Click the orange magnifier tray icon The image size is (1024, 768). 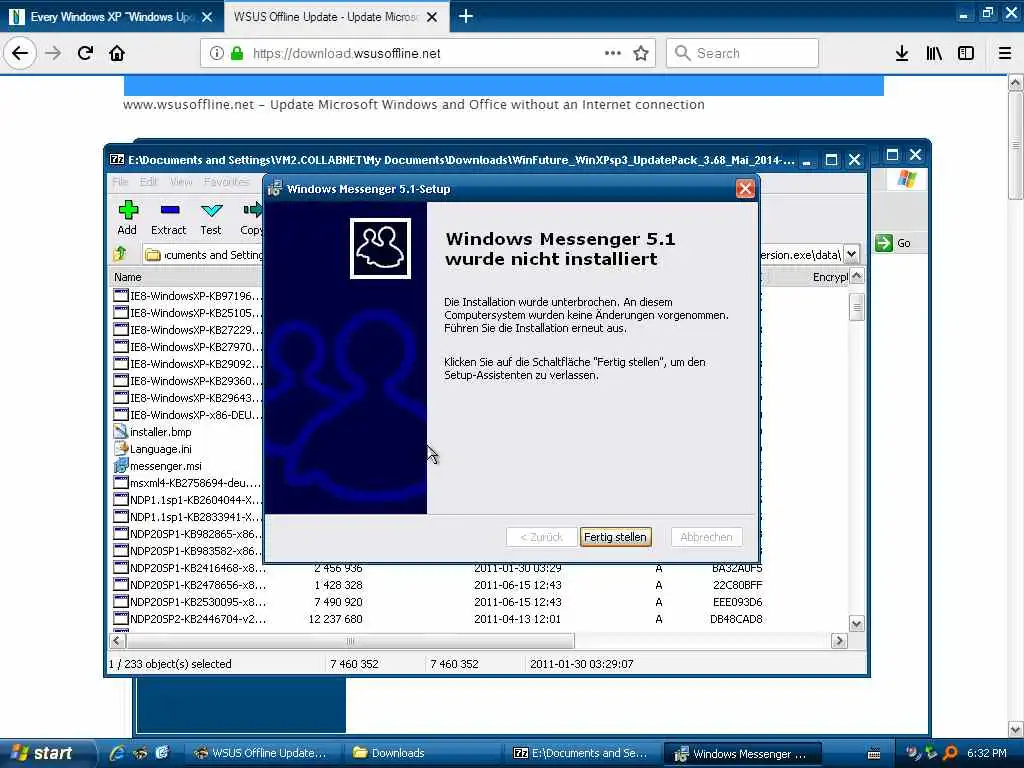pos(950,753)
